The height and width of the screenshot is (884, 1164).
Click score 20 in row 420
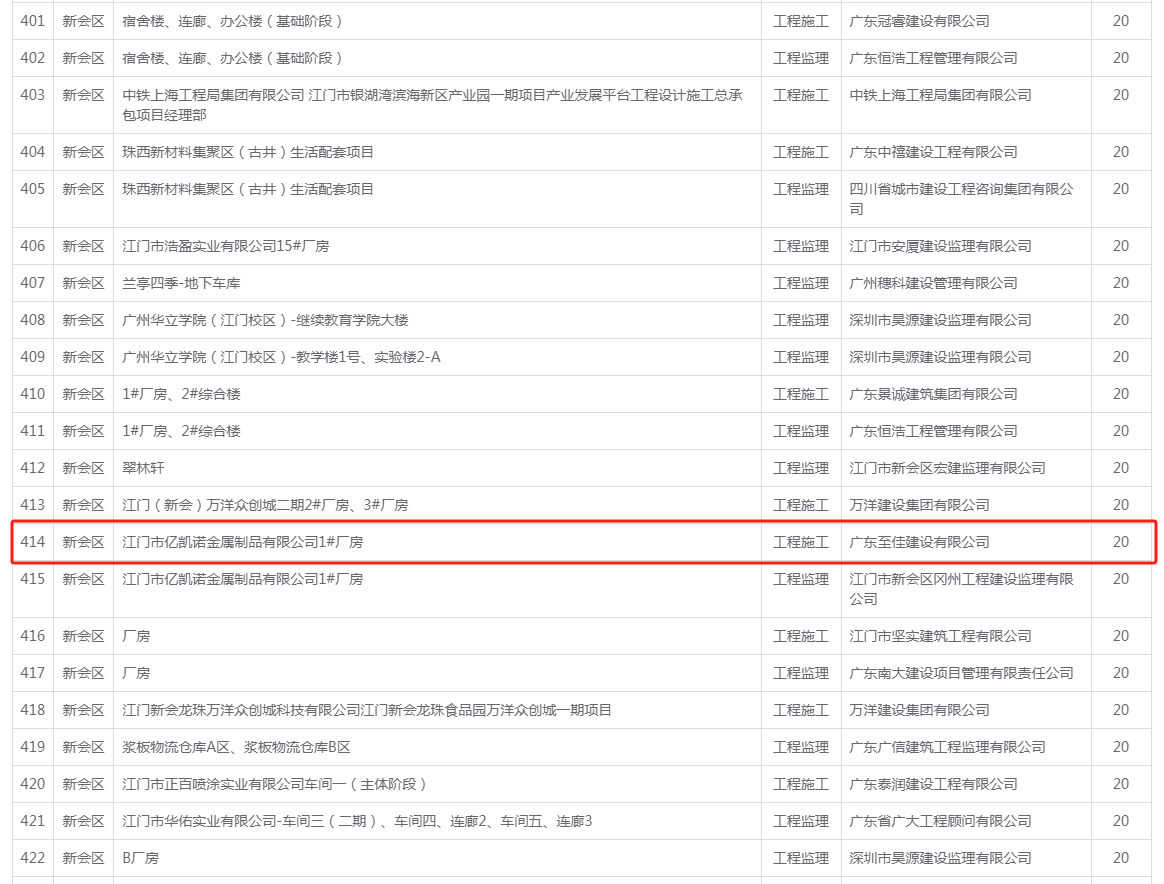coord(1121,785)
